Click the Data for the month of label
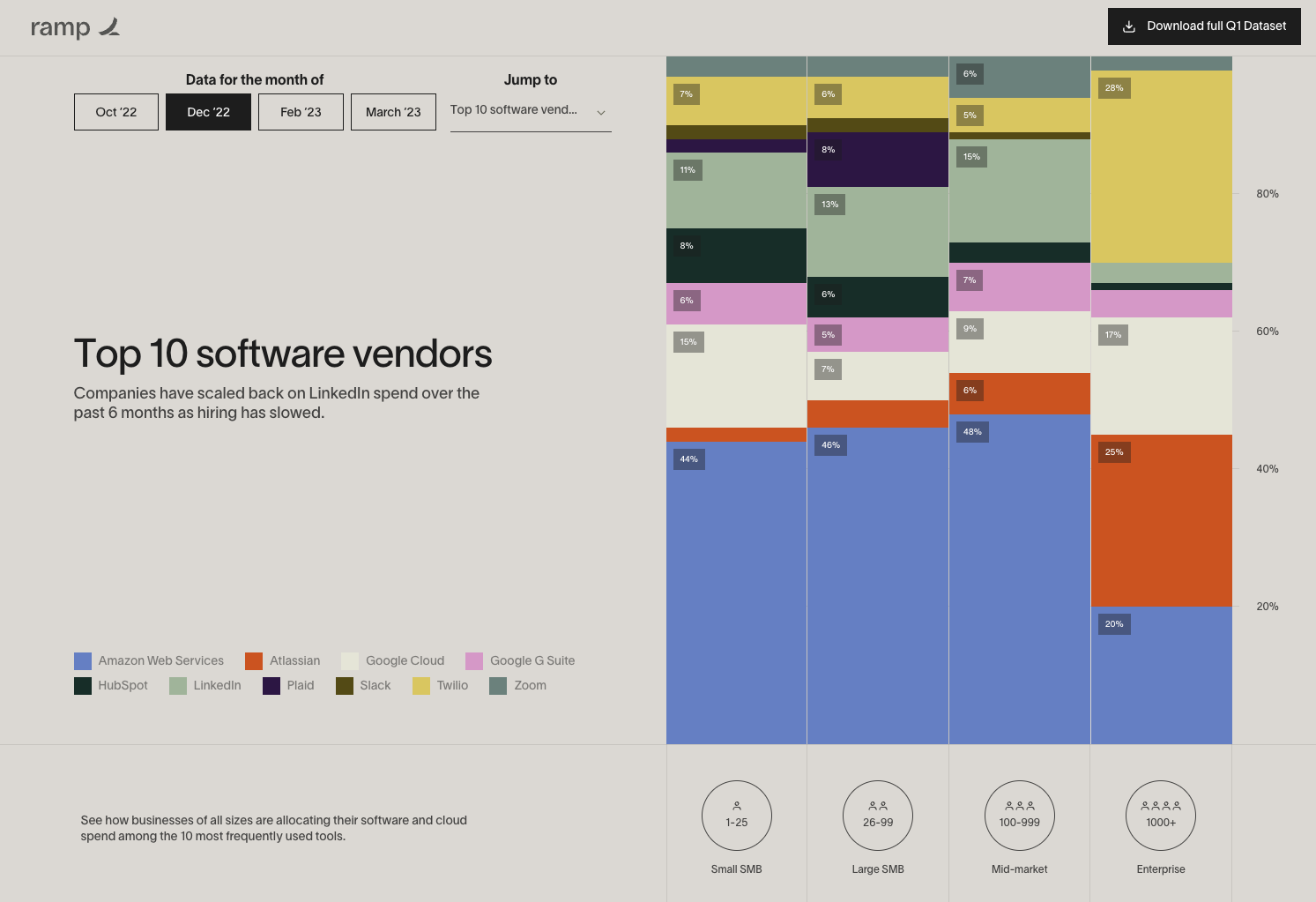Image resolution: width=1316 pixels, height=902 pixels. pyautogui.click(x=255, y=80)
